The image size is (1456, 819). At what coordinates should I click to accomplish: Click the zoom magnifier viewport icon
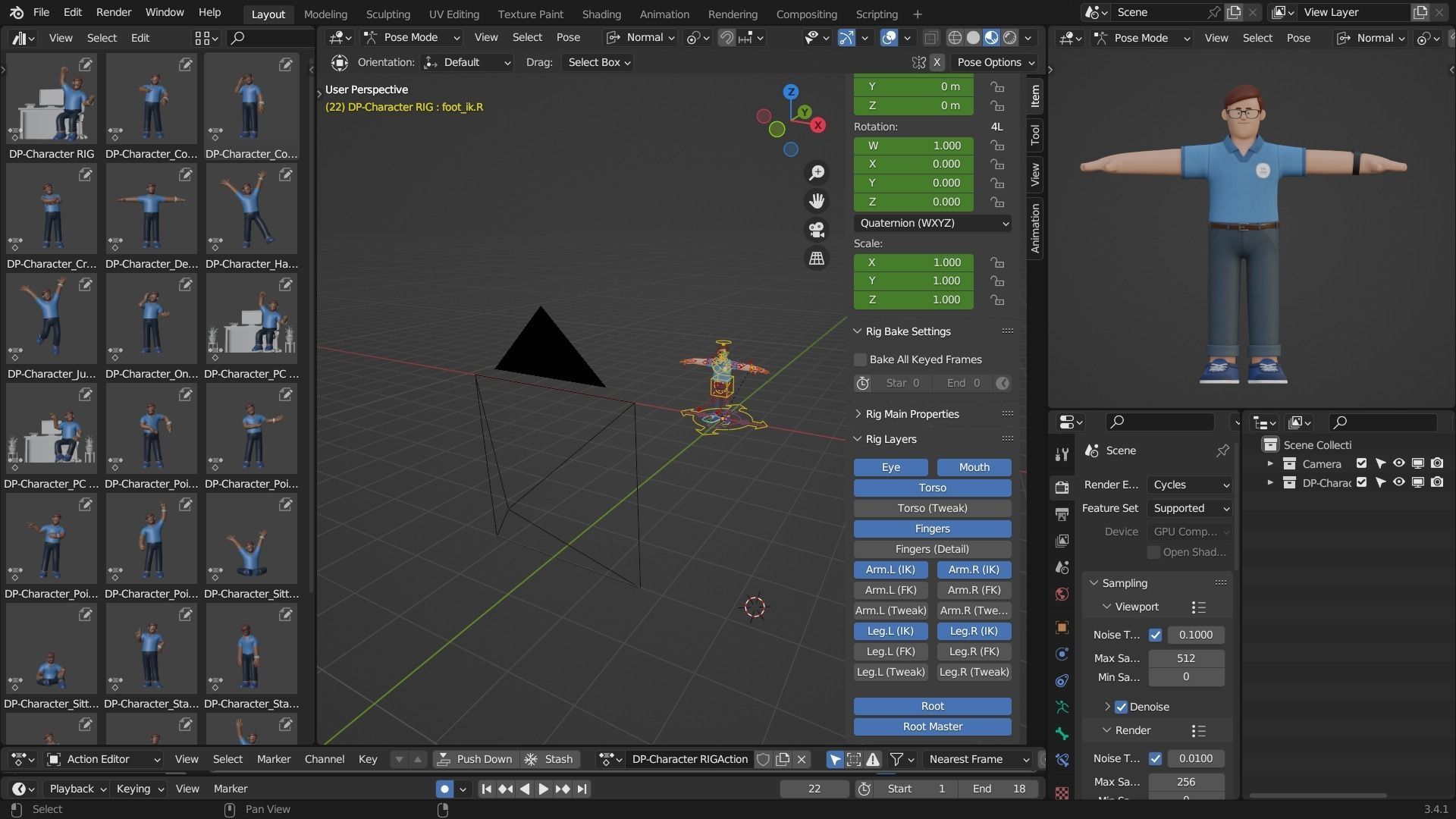click(x=817, y=173)
